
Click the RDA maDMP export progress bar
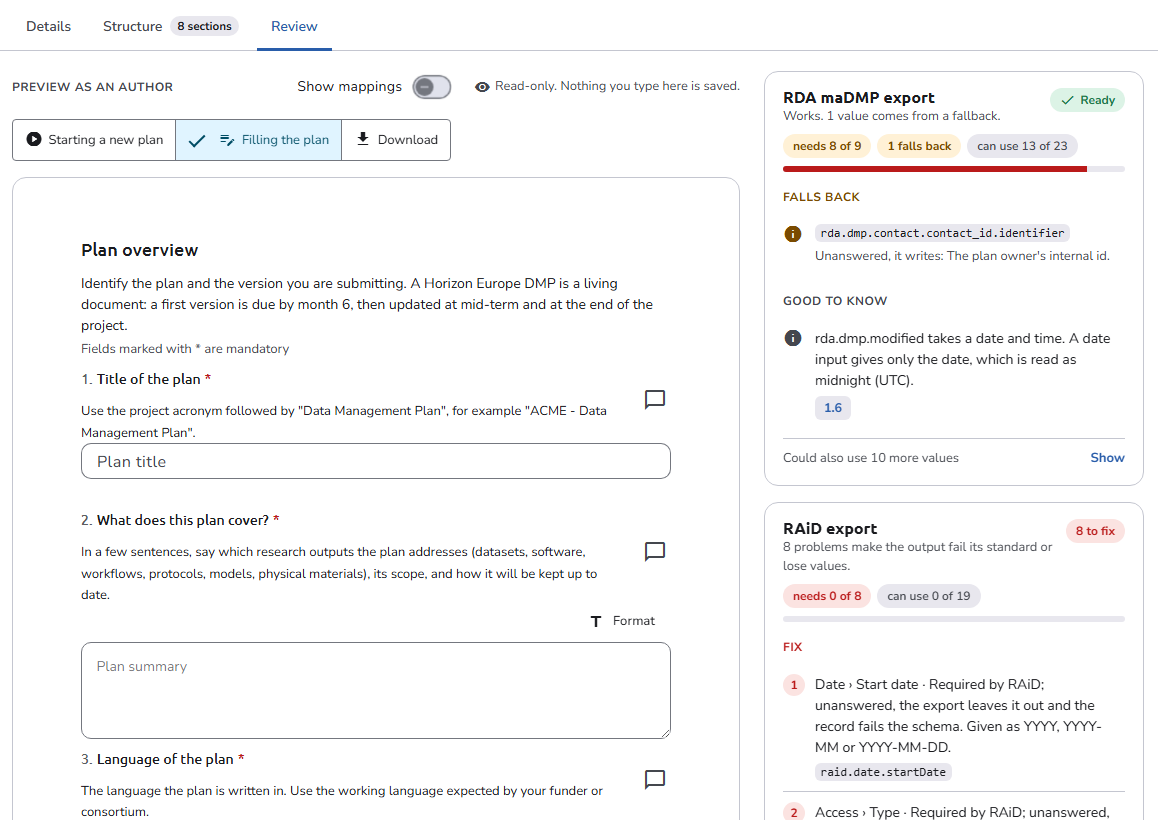coord(953,169)
